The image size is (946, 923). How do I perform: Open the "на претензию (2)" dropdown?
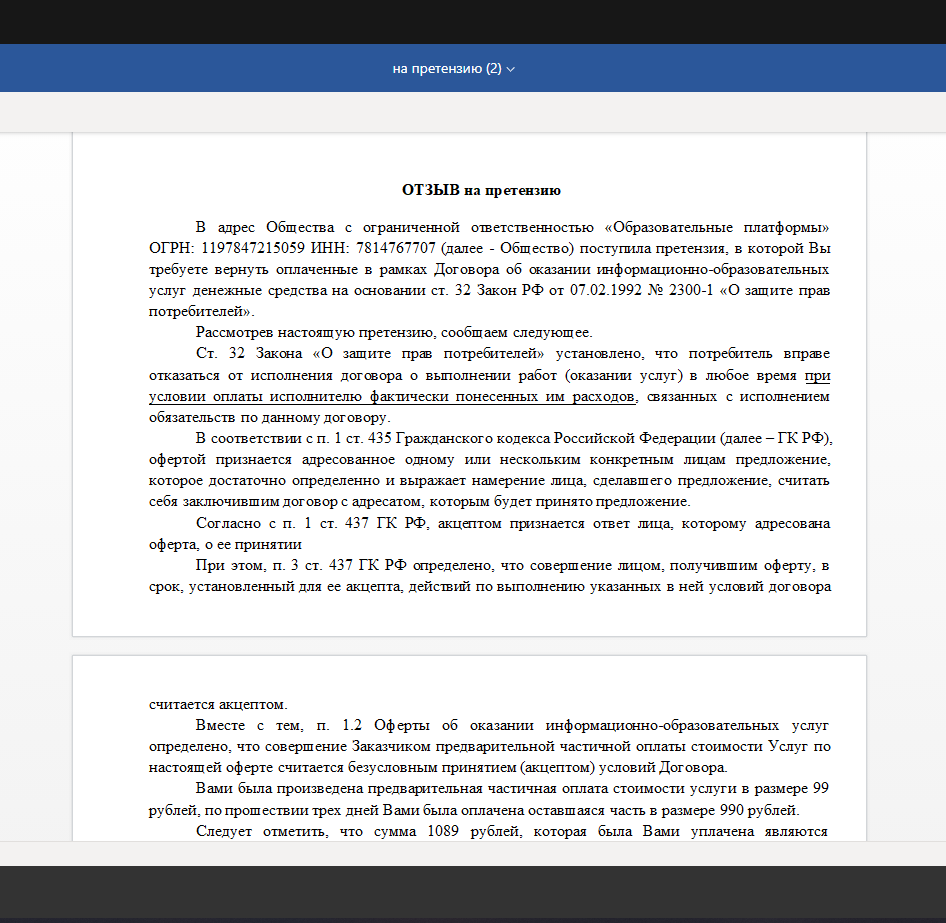(453, 68)
